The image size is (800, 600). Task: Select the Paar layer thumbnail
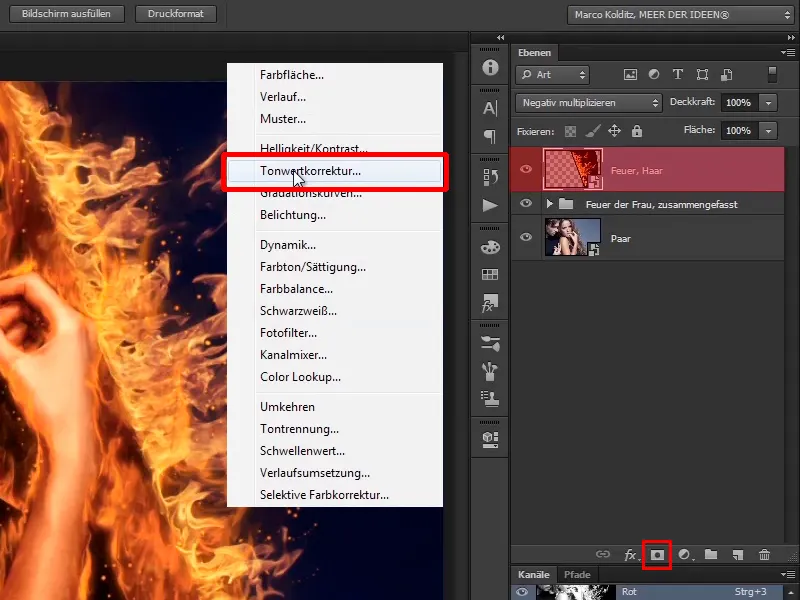[x=572, y=237]
